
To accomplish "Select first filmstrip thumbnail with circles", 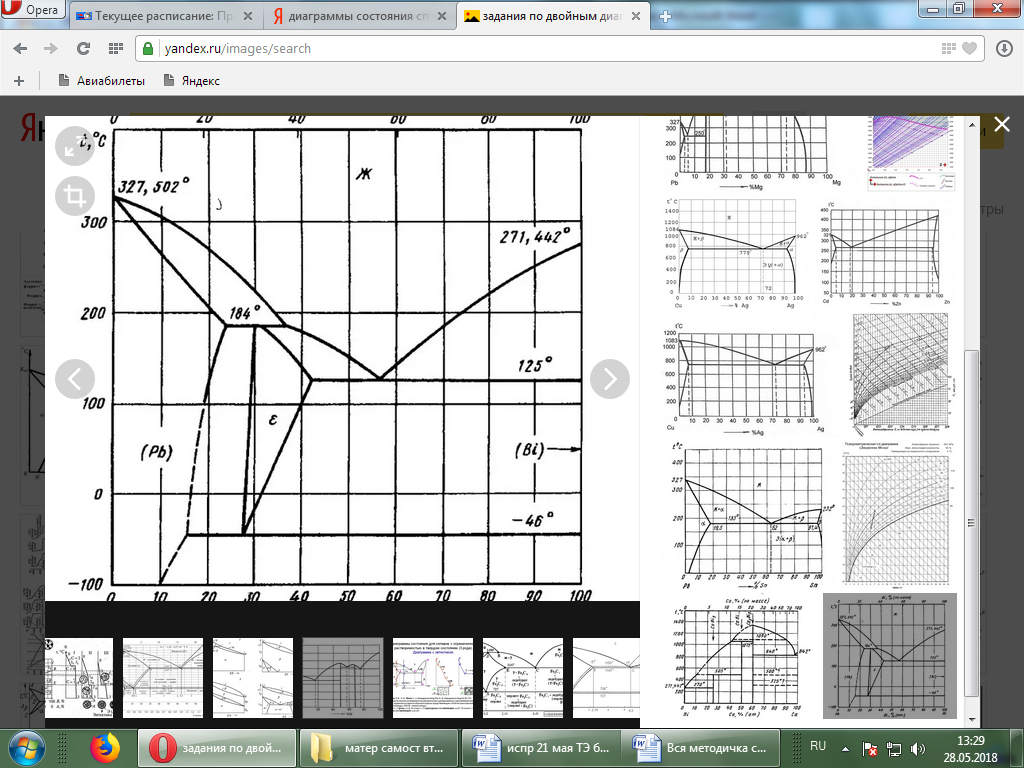I will [78, 678].
